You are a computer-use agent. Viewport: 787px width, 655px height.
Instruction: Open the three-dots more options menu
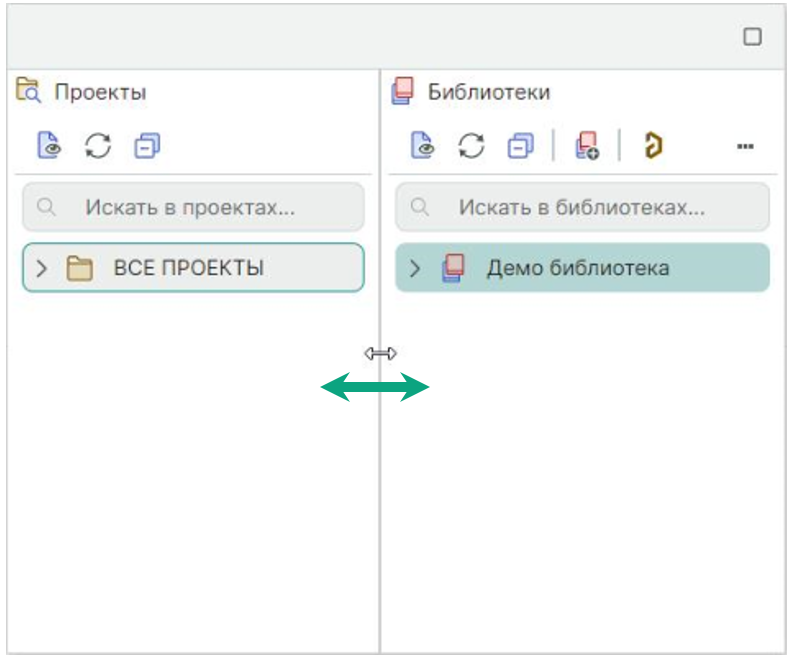coord(745,147)
